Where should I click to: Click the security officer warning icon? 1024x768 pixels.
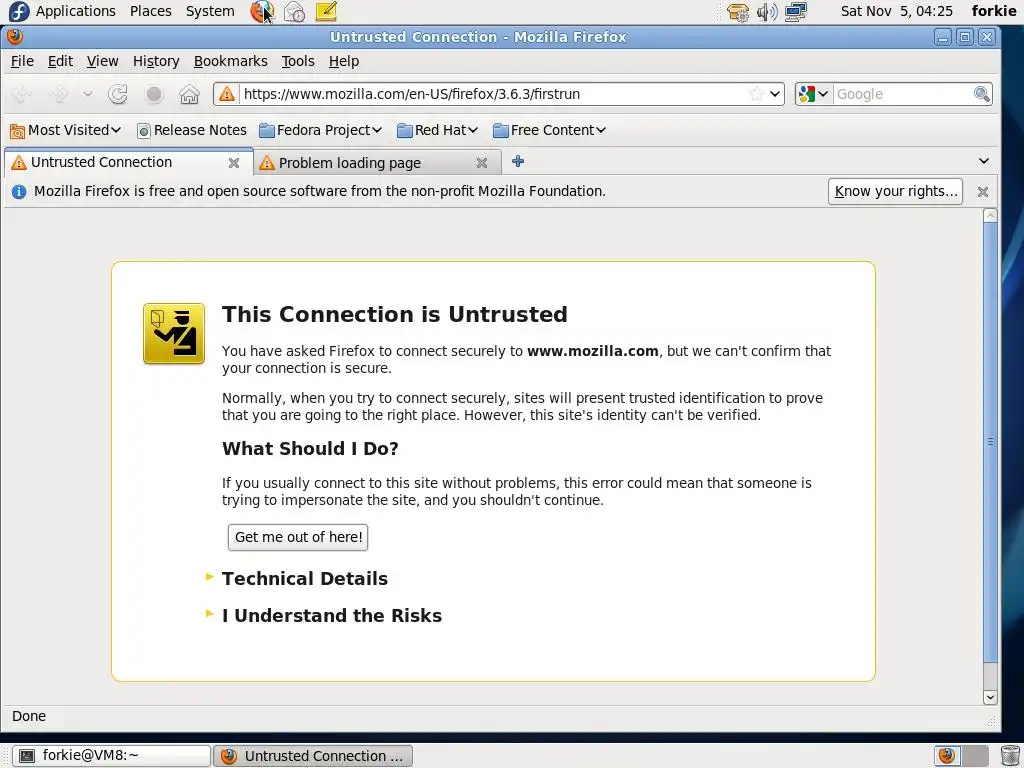click(174, 334)
